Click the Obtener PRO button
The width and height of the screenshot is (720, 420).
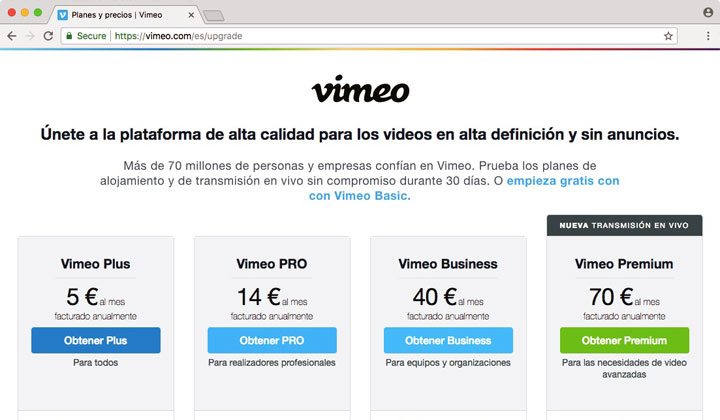point(272,340)
